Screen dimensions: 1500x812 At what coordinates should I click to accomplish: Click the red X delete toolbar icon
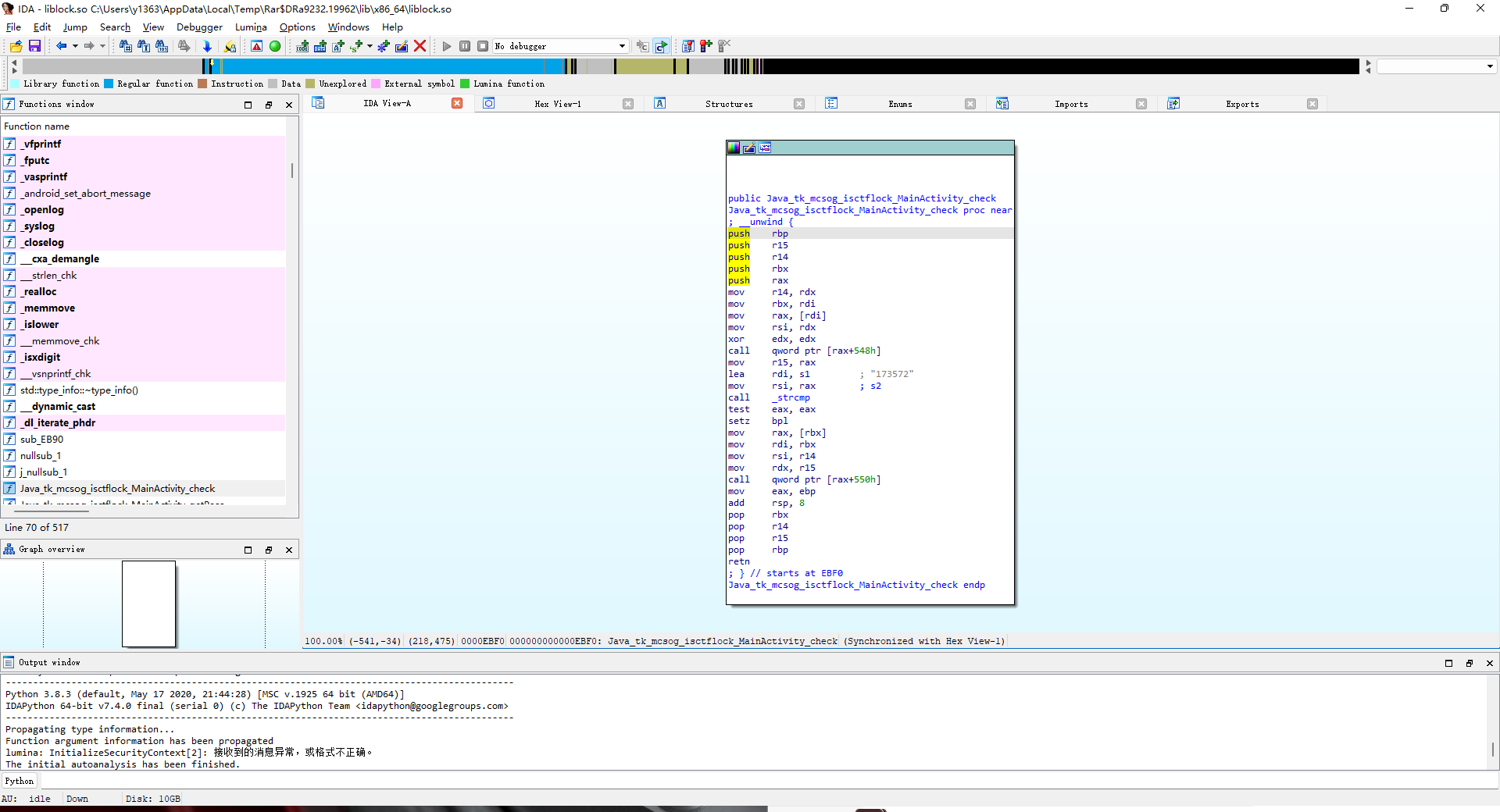click(x=420, y=46)
